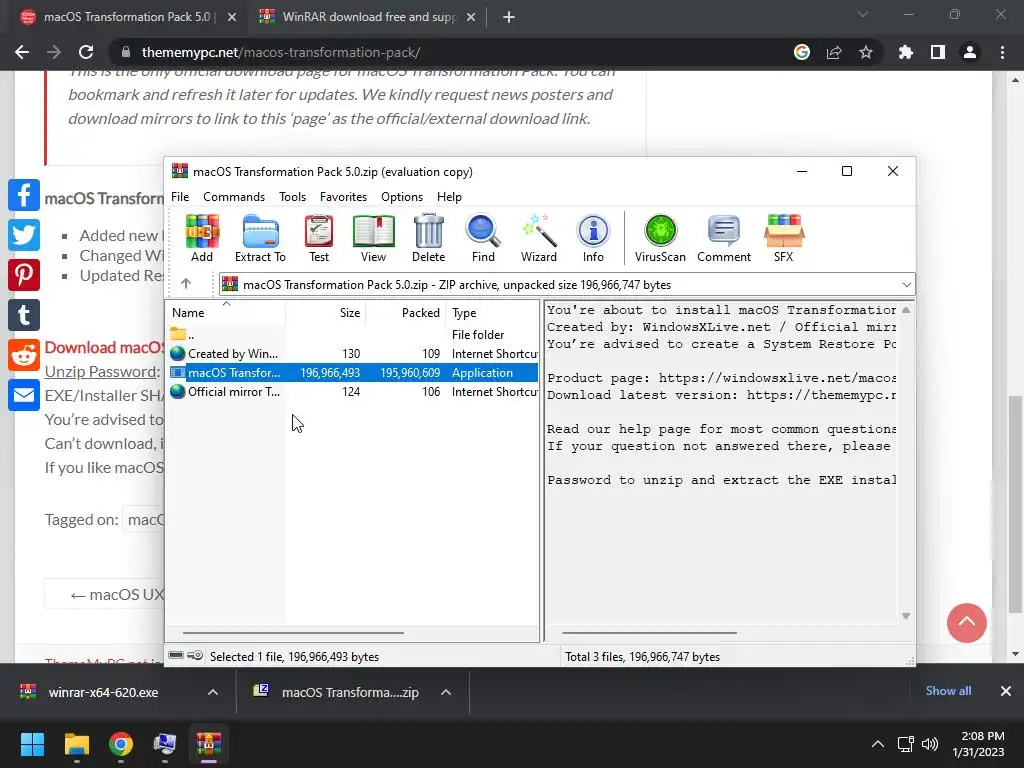Open Windows Start menu

(32, 744)
